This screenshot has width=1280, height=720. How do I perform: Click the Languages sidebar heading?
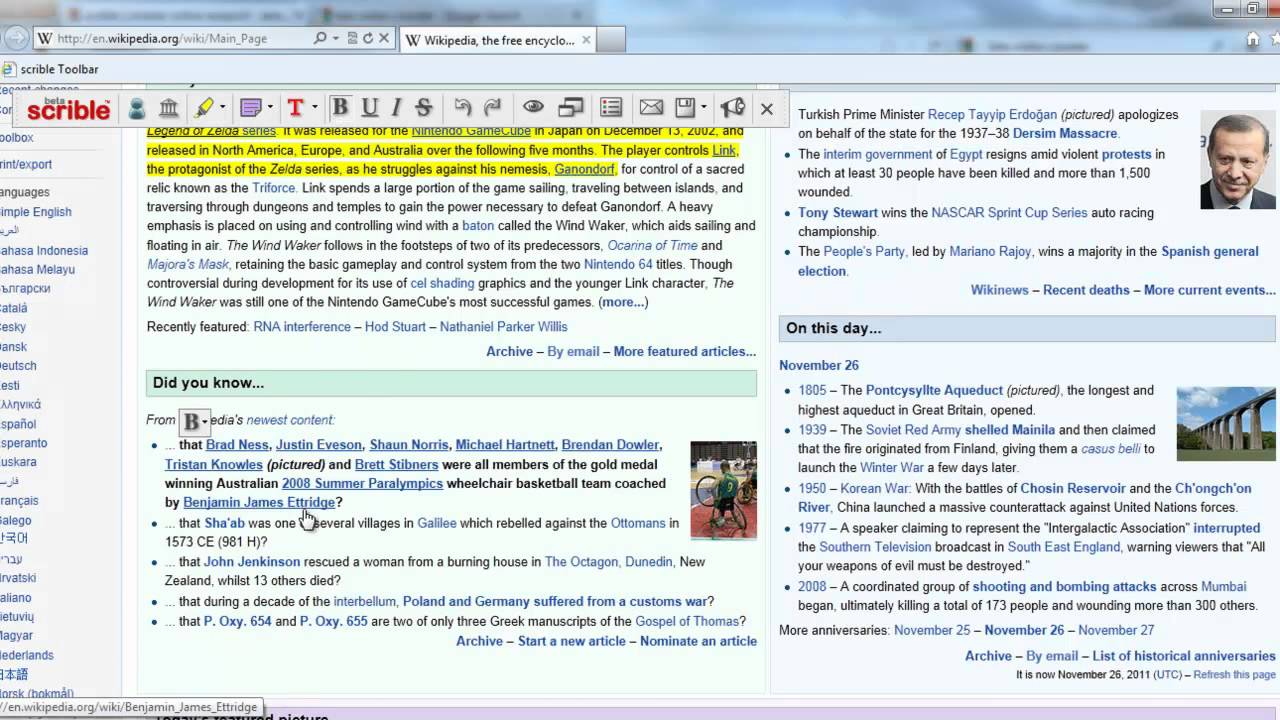pos(25,192)
